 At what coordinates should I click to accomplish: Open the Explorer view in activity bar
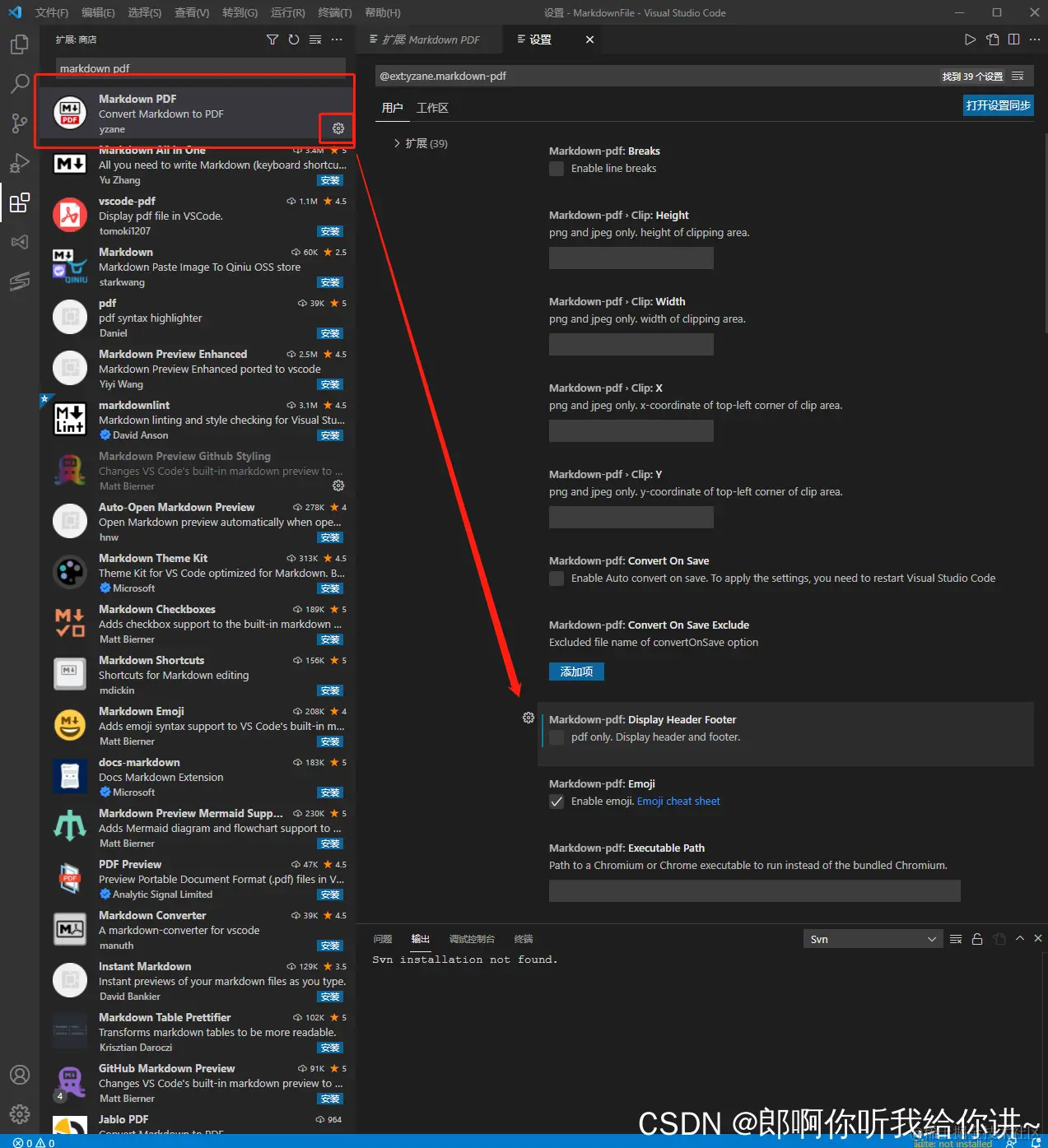(x=20, y=44)
